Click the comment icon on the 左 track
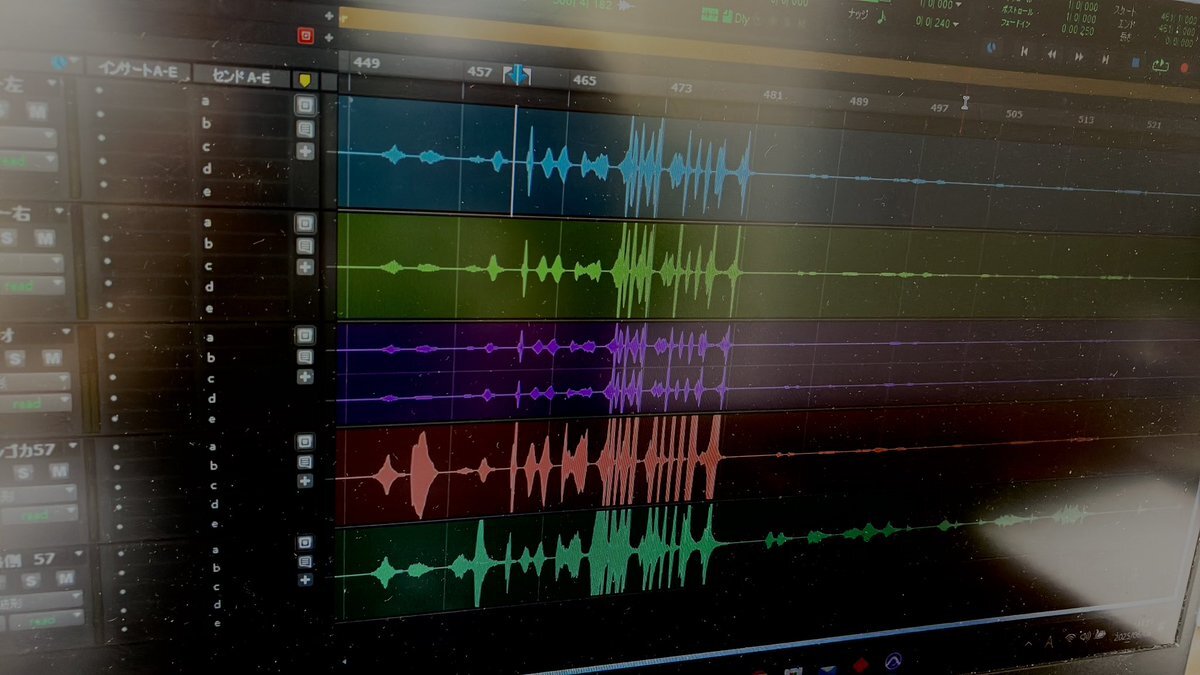 tap(306, 129)
